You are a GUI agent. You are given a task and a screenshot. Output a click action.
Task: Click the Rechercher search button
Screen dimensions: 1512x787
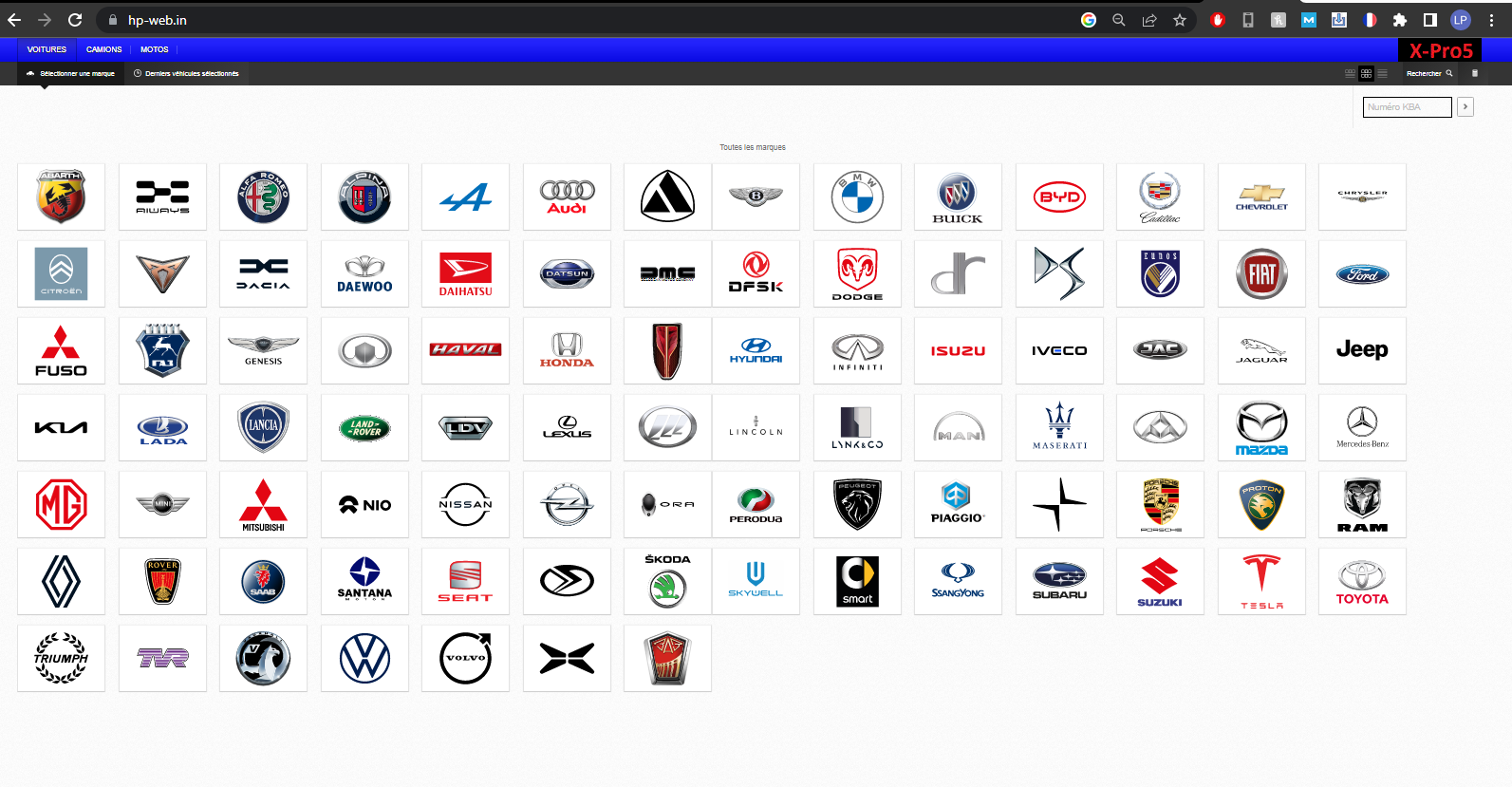click(1429, 73)
